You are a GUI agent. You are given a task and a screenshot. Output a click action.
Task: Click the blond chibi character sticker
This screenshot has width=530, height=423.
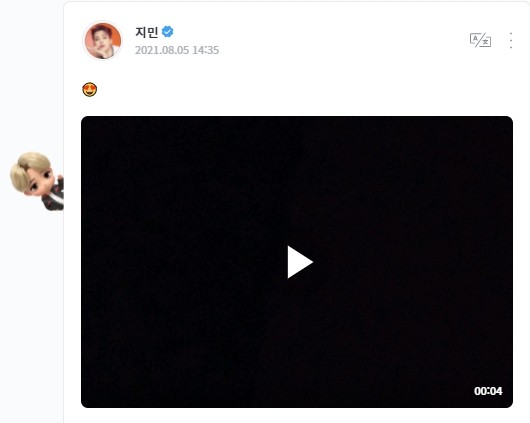click(x=37, y=181)
